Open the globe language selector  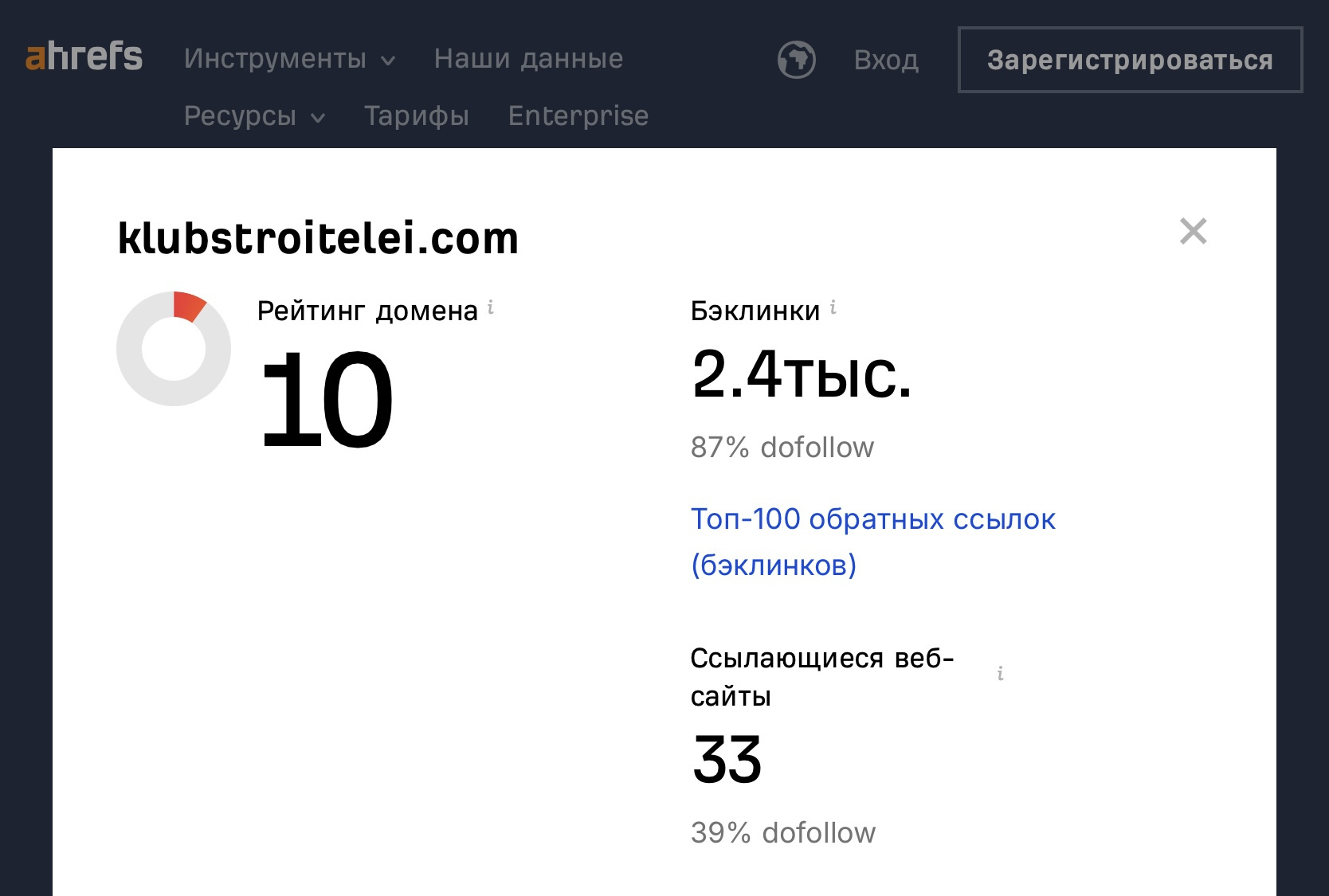[796, 60]
